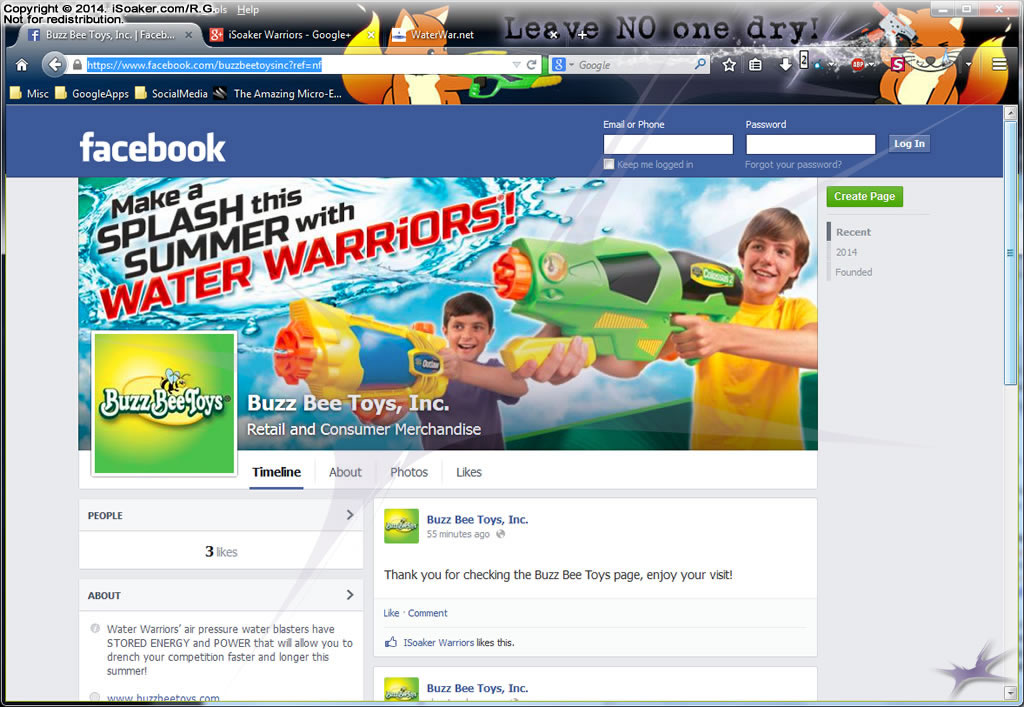Click the 3 likes count
Image resolution: width=1024 pixels, height=707 pixels.
221,552
